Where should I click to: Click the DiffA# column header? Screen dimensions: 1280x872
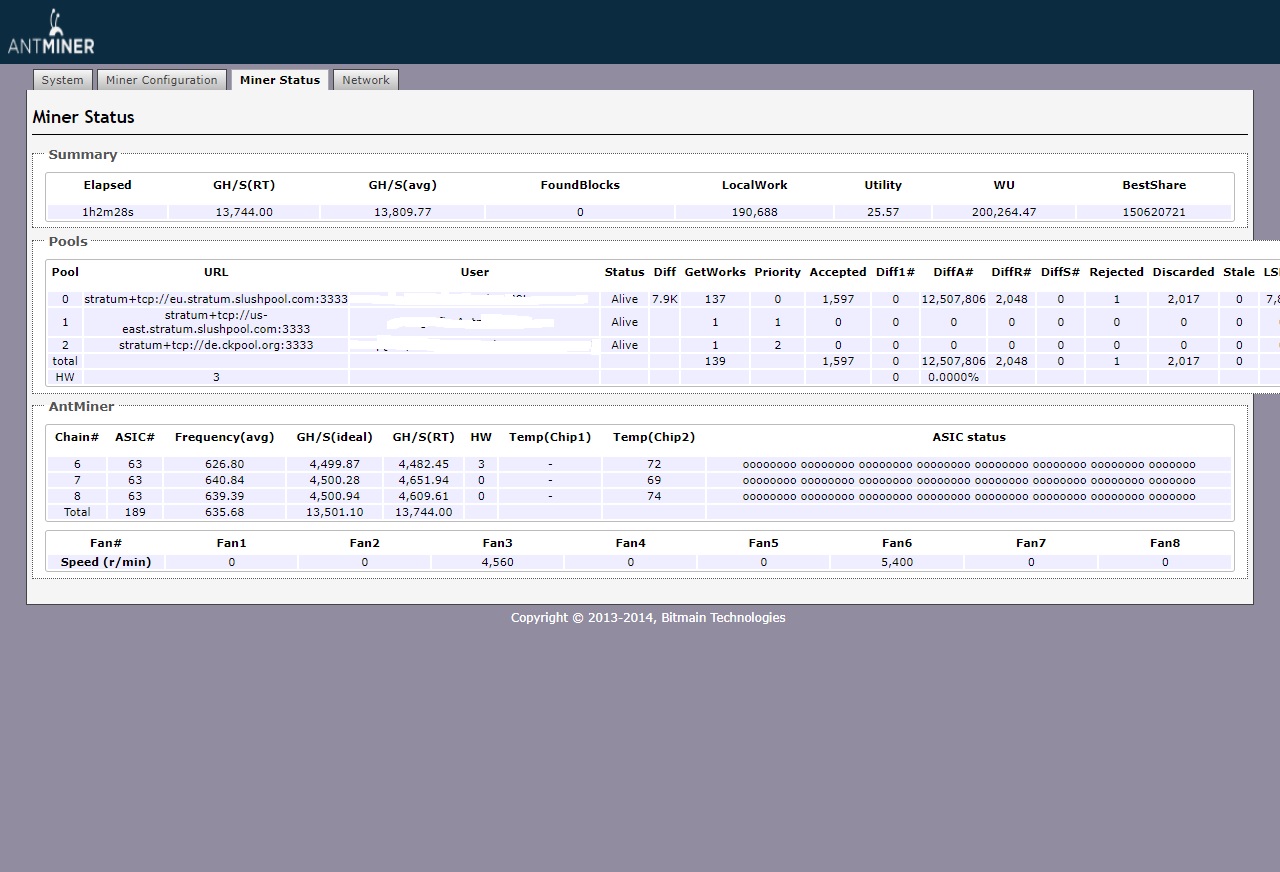coord(953,272)
